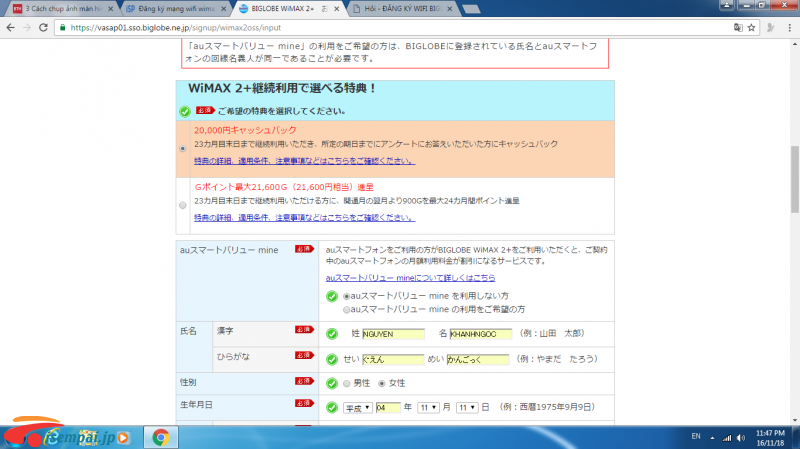
Task: Close the '3 Cách chụp ảnh màn hình' tab
Action: tap(111, 9)
